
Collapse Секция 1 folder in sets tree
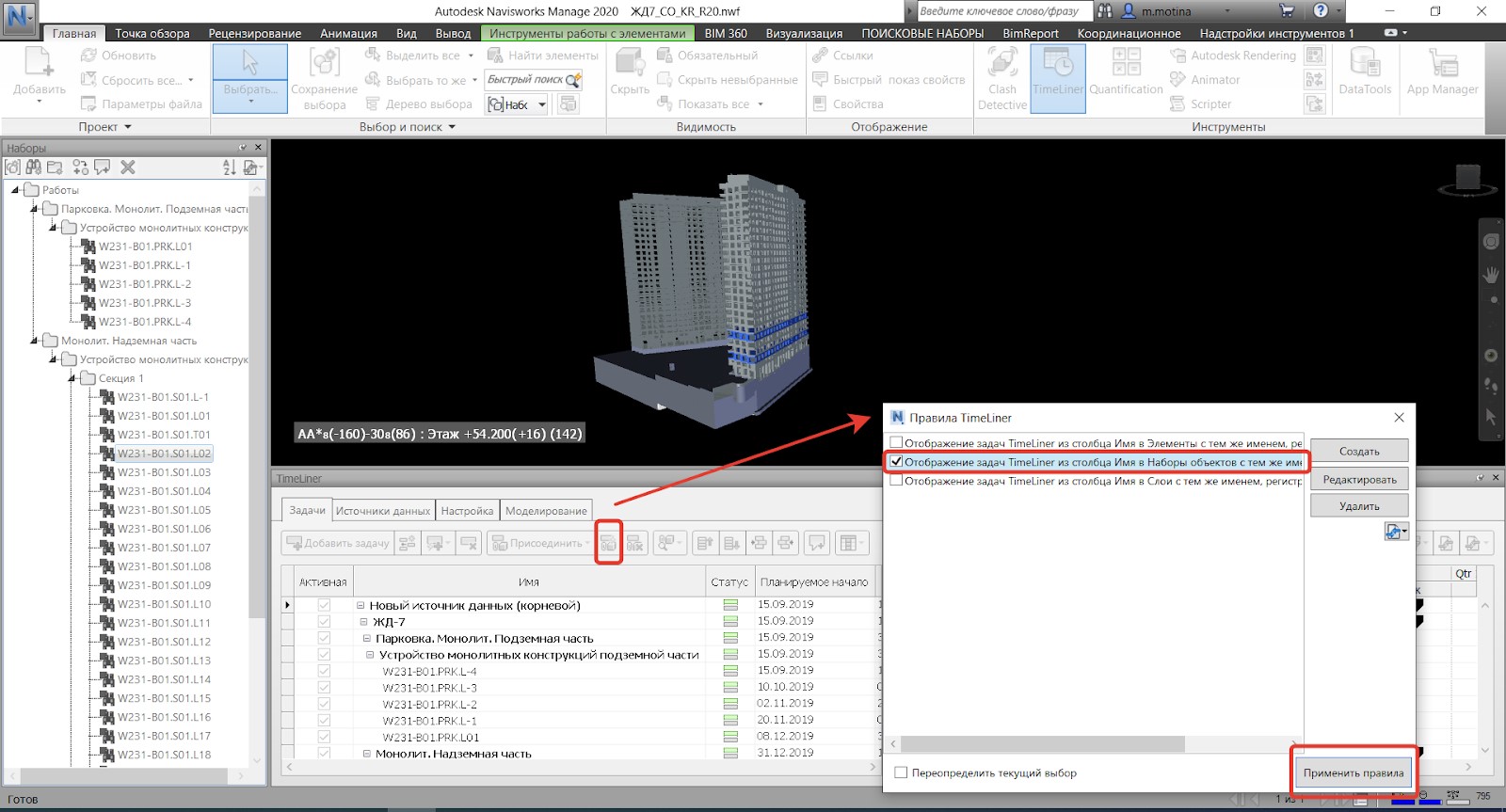pyautogui.click(x=72, y=378)
